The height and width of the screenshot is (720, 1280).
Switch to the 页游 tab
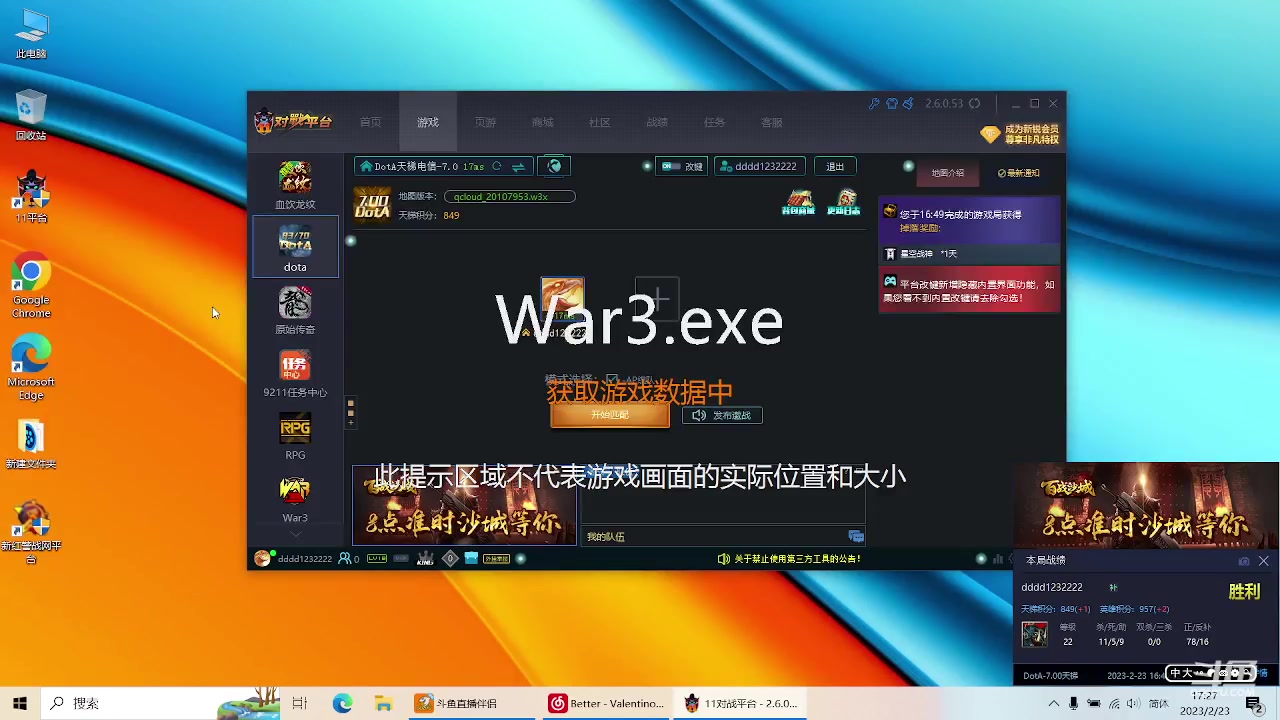[485, 122]
